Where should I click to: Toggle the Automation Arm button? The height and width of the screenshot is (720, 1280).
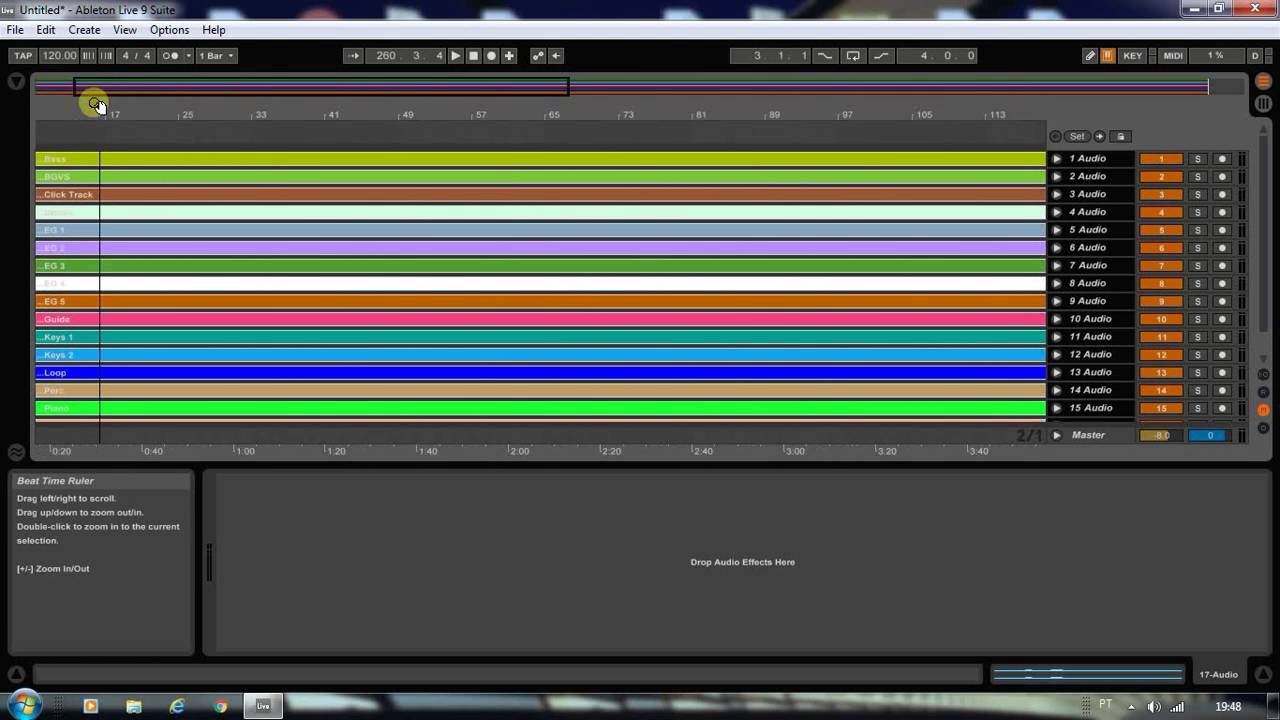point(538,56)
